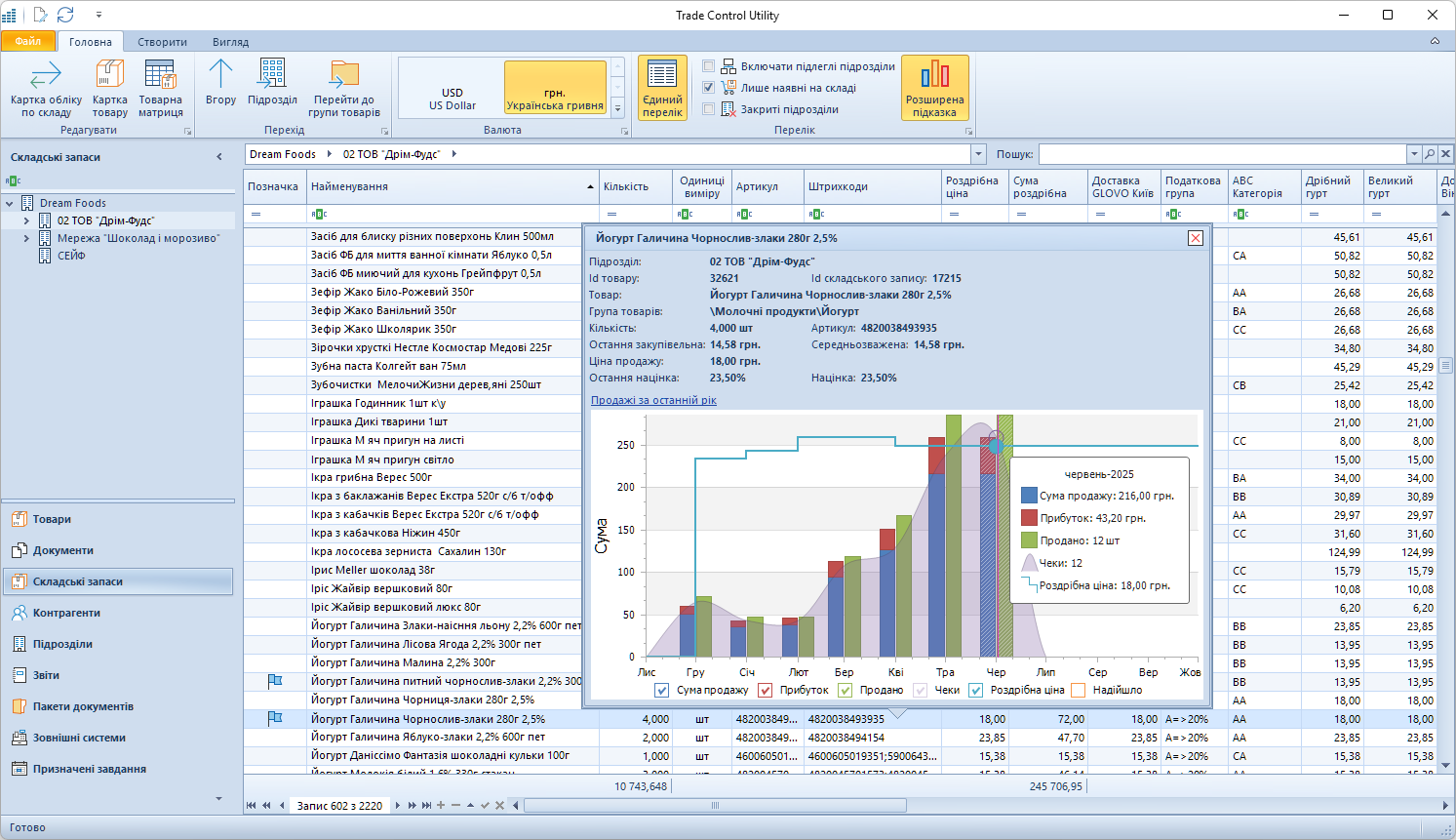Toggle the Прибуток chart legend checkbox
The width and height of the screenshot is (1456, 840).
click(766, 691)
